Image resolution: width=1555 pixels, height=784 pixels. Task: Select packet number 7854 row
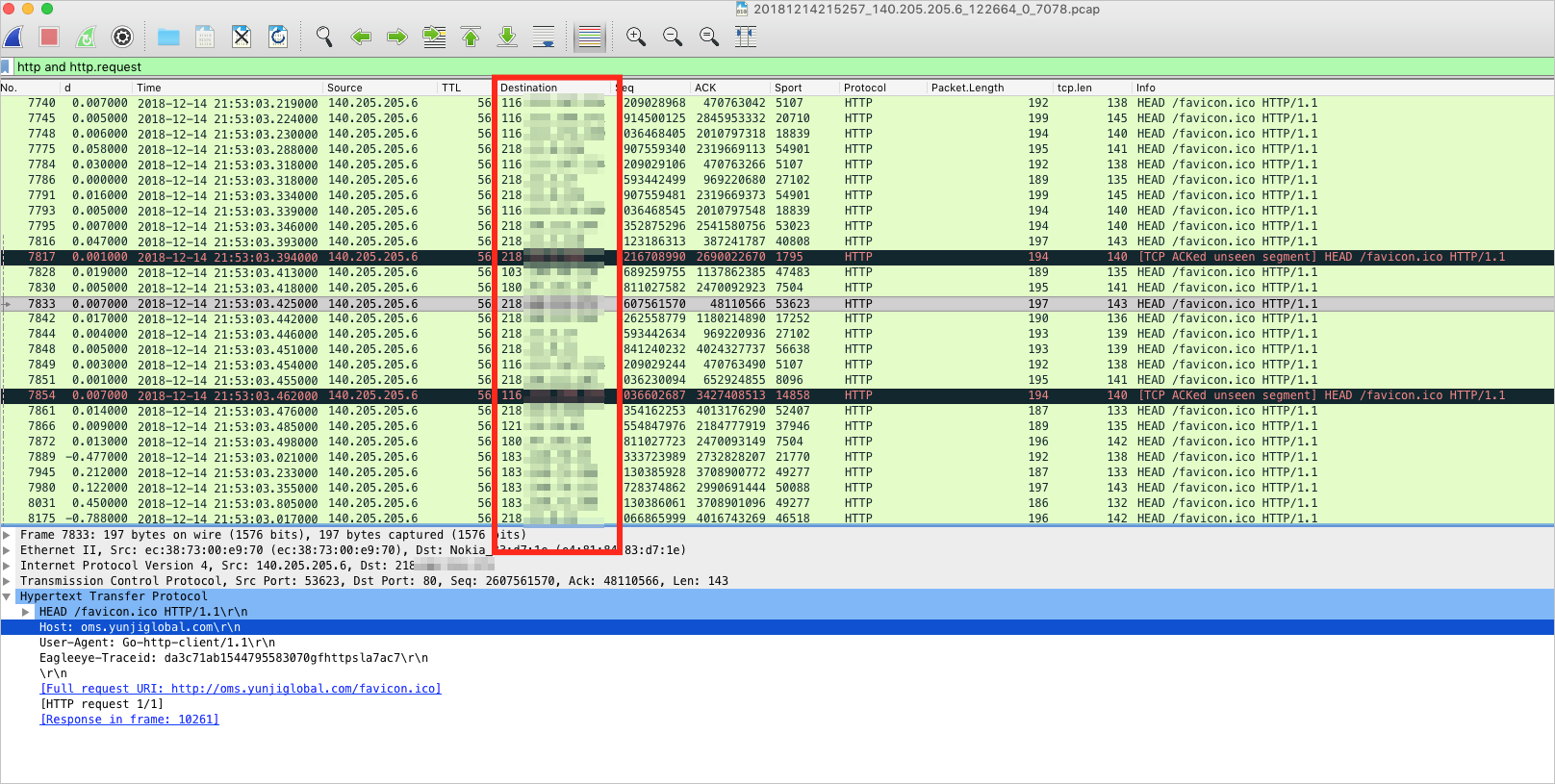777,395
